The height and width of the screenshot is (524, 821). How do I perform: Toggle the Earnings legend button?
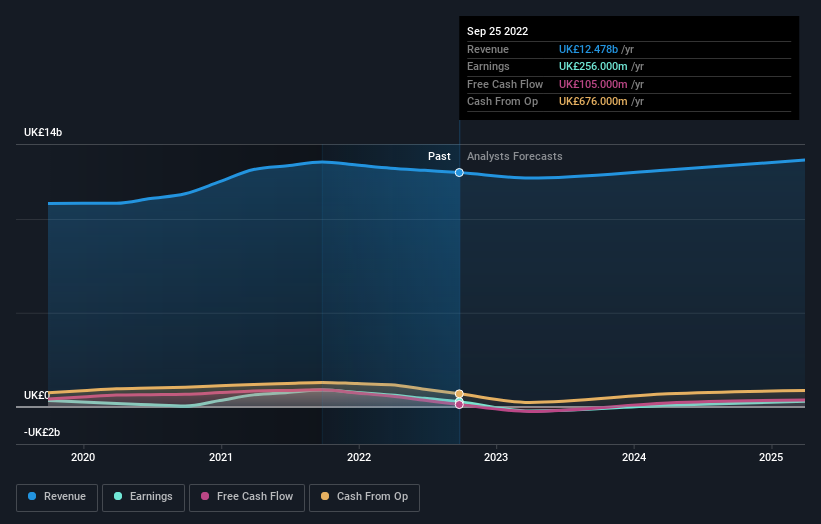143,497
